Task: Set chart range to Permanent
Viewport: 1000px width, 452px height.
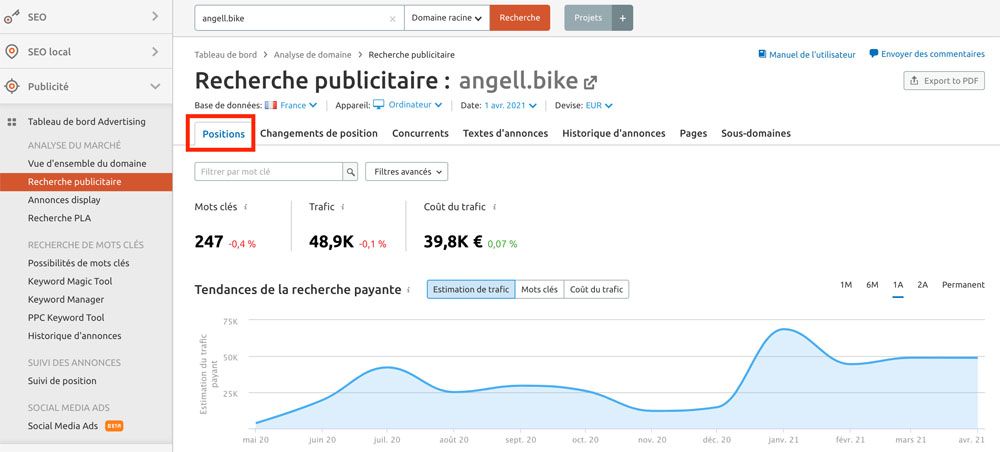Action: coord(963,285)
